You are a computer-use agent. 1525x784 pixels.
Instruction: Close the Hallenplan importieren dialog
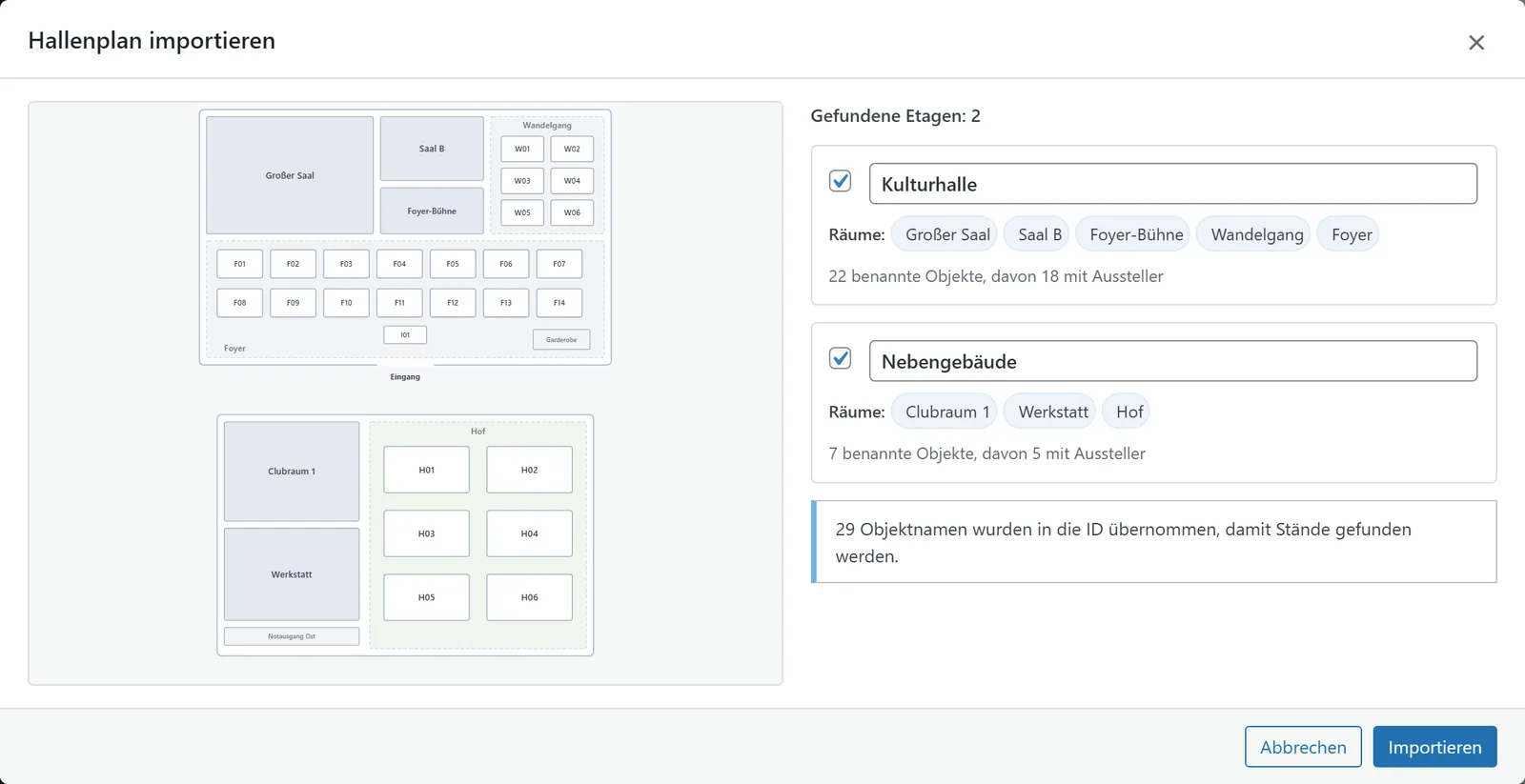tap(1476, 43)
